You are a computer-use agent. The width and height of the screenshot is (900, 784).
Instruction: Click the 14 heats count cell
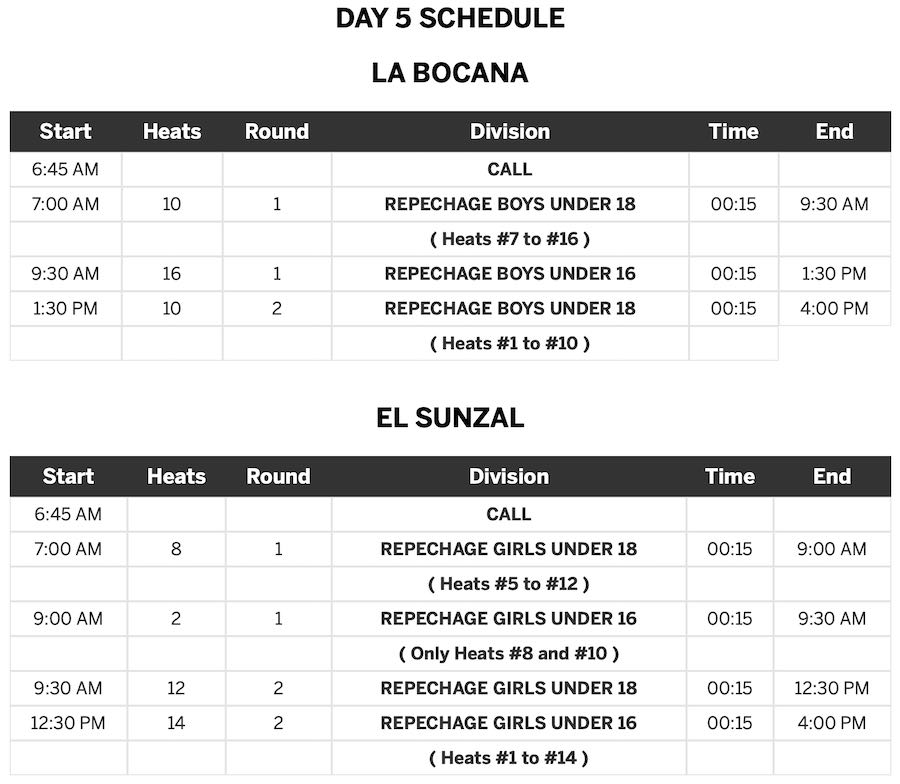coord(176,723)
